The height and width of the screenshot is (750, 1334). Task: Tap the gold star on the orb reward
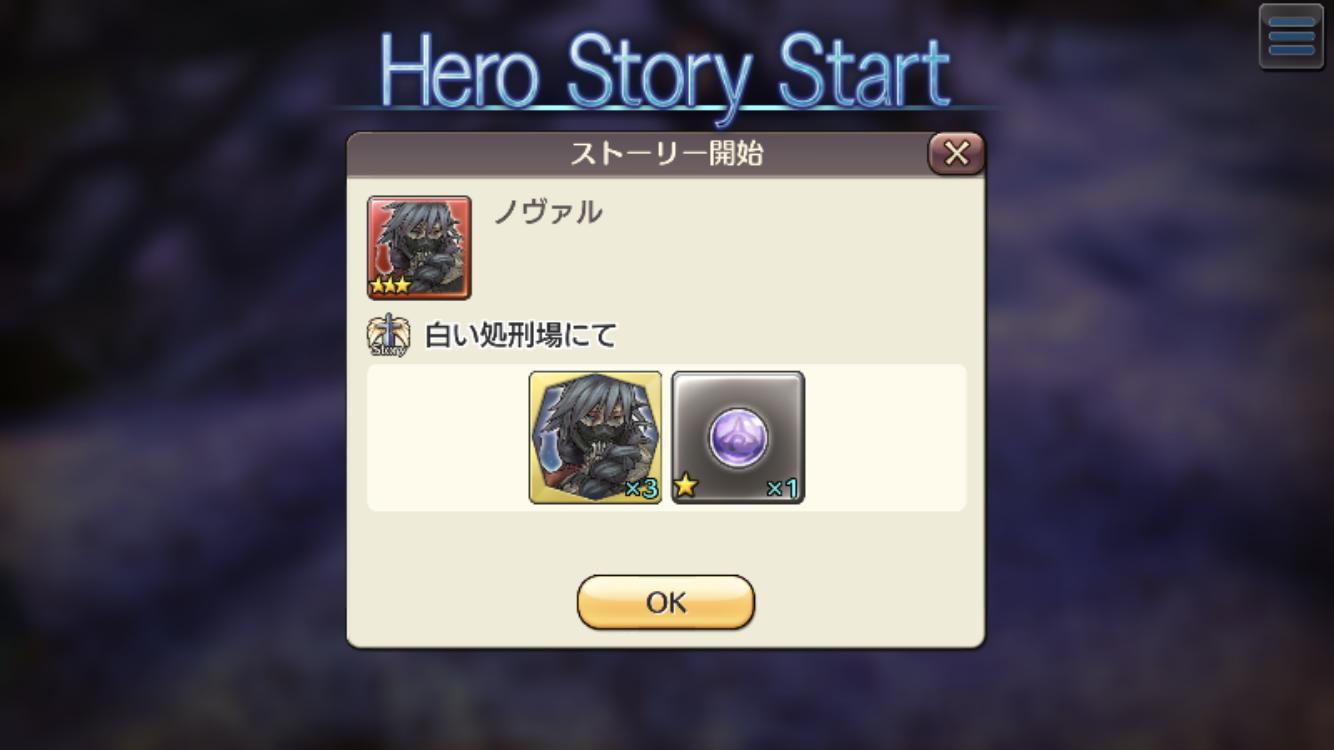point(687,488)
